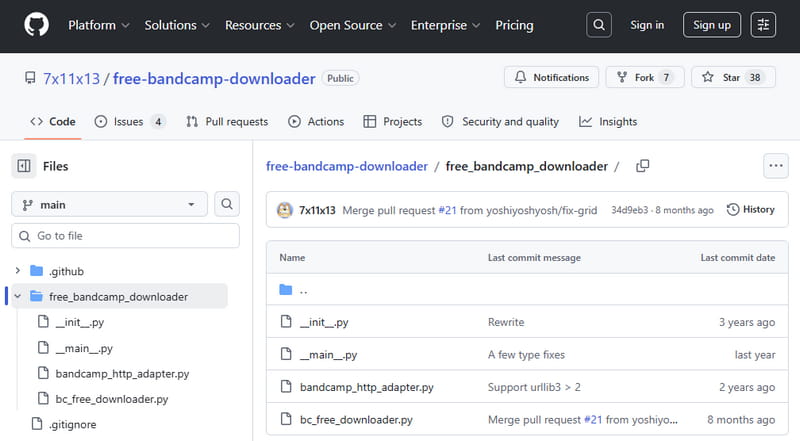This screenshot has width=800, height=441.
Task: Open commit hash 34d9eb3
Action: (630, 210)
